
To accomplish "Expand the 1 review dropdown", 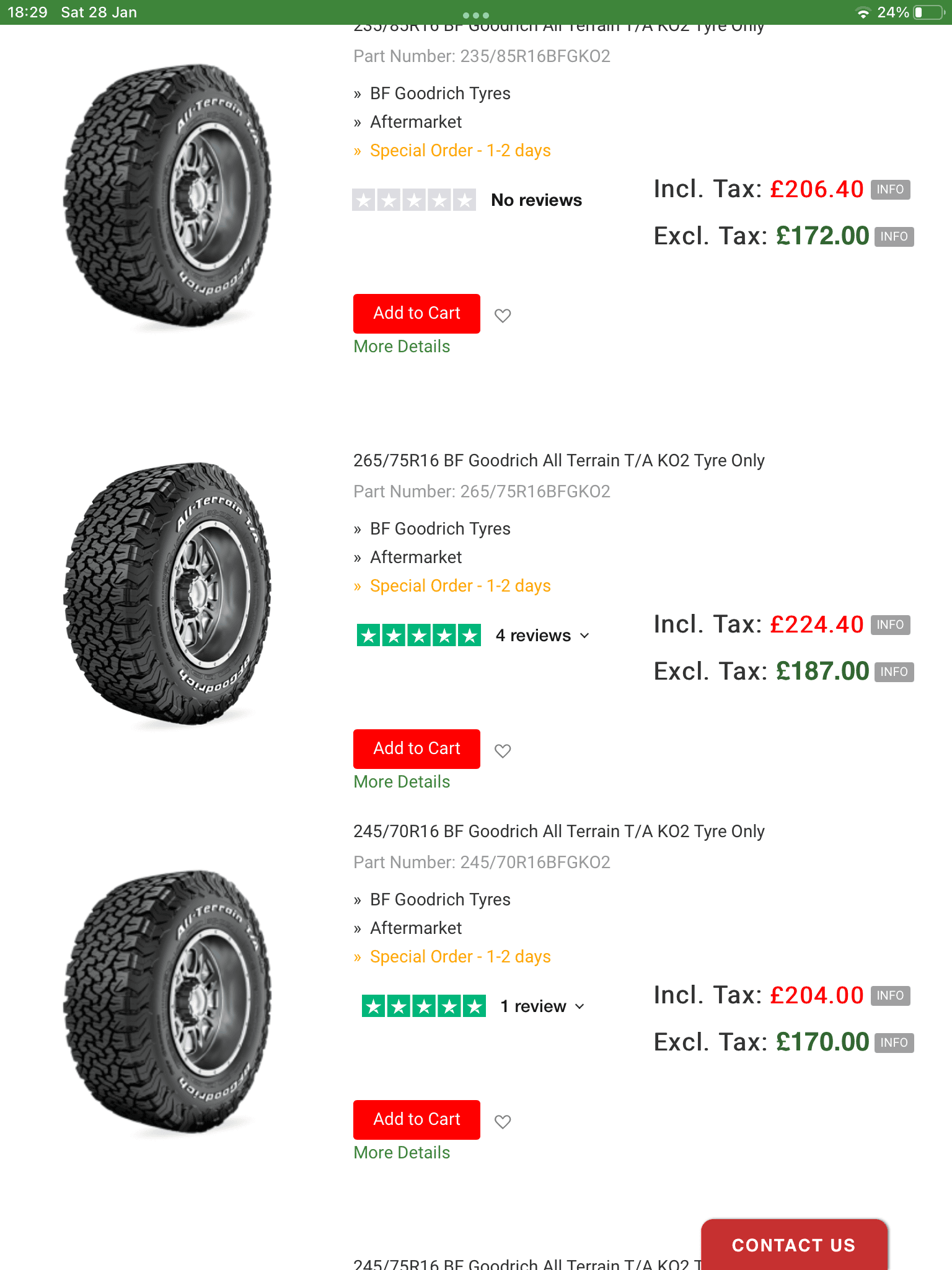I will pyautogui.click(x=542, y=1006).
